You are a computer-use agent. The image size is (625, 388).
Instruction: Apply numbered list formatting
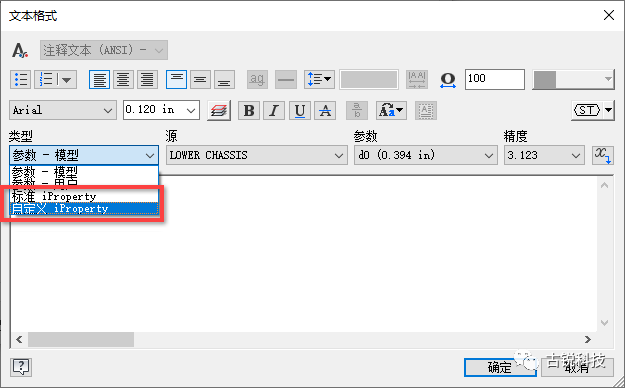pyautogui.click(x=46, y=79)
